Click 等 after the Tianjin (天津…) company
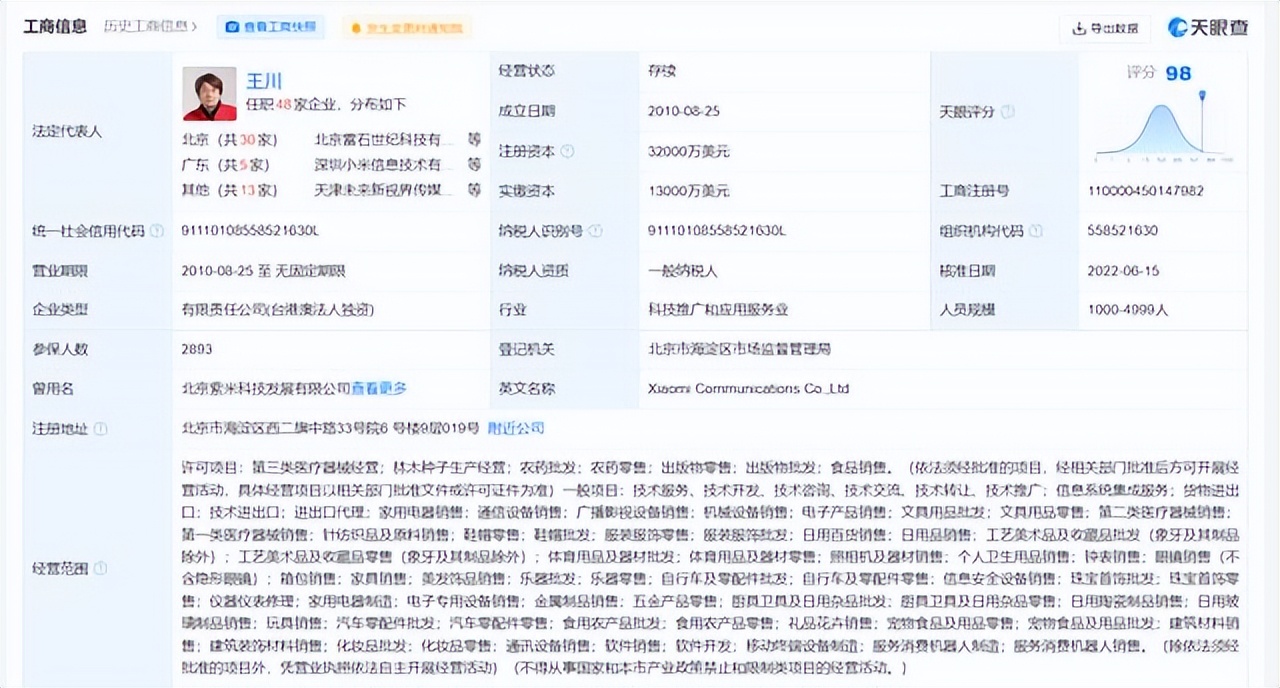 pyautogui.click(x=474, y=190)
